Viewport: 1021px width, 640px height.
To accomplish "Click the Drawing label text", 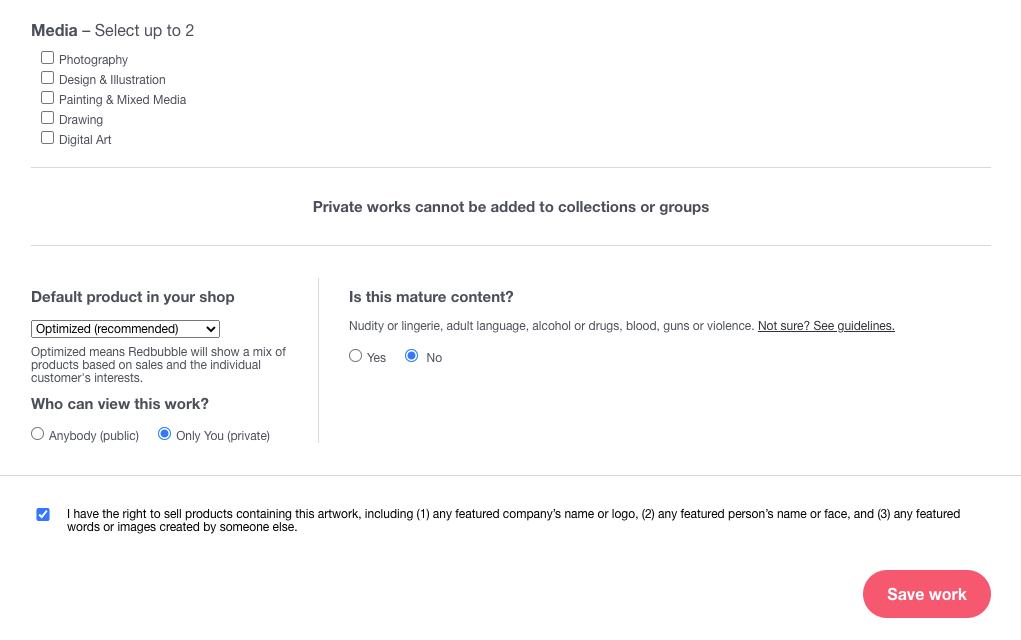I will [81, 120].
